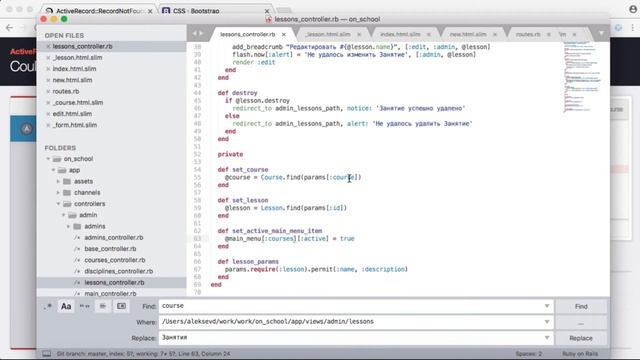Open Replace history dropdown arrow
Image resolution: width=640 pixels, height=360 pixels.
click(547, 338)
